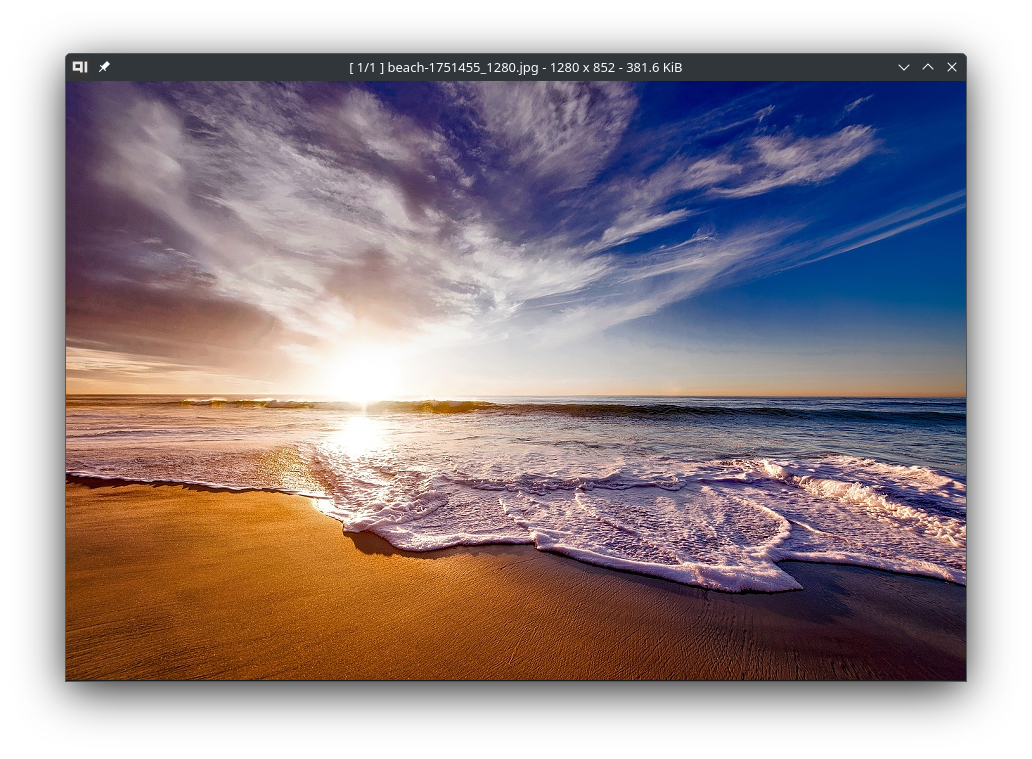This screenshot has height=759, width=1032.
Task: Click the beach-1751455_1280.jpg filename in title bar
Action: coord(450,67)
